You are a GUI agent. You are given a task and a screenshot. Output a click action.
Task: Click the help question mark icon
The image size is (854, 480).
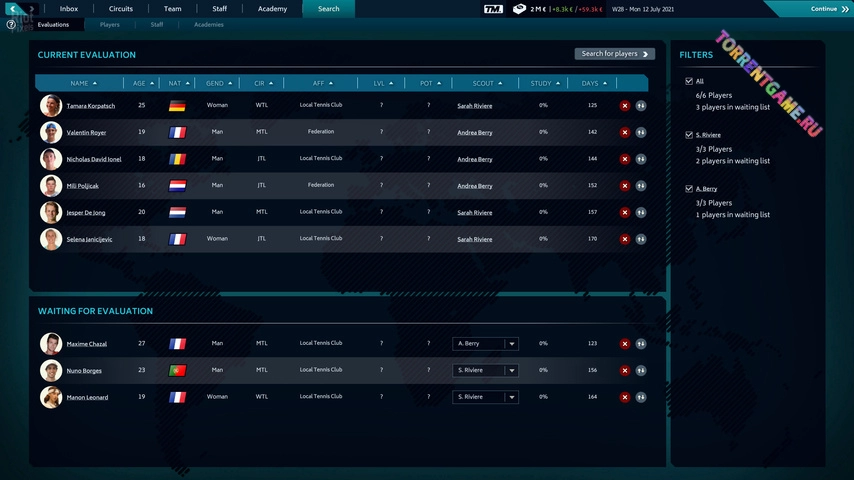coord(11,24)
